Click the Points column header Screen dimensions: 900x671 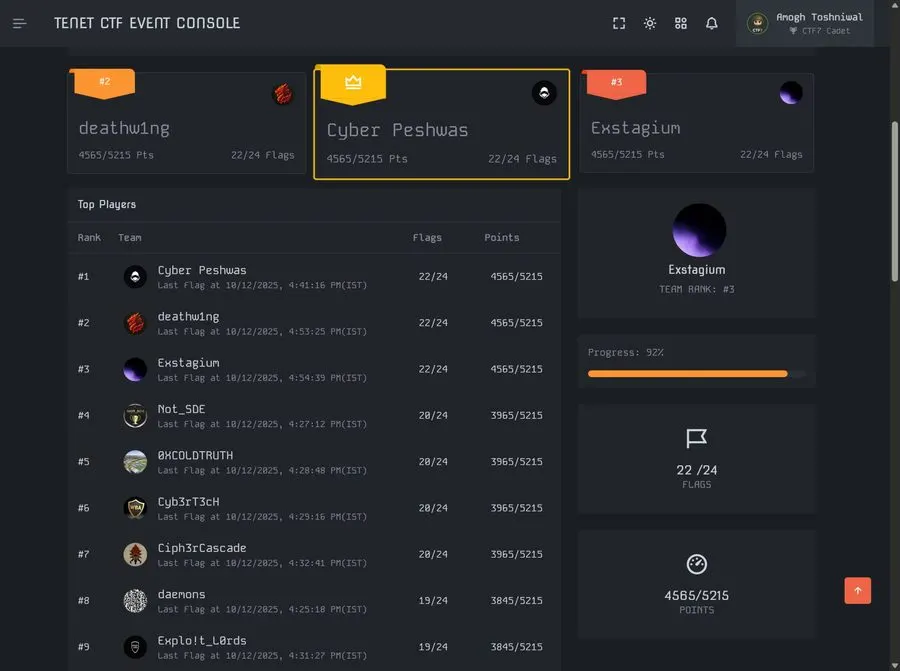point(502,238)
